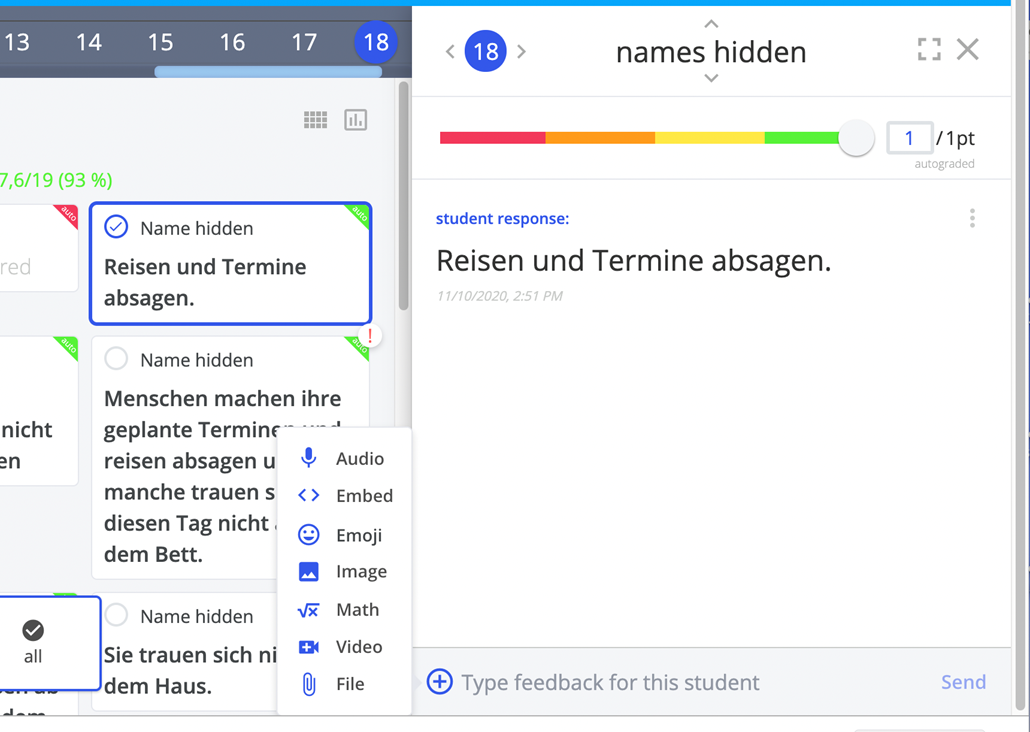Screen dimensions: 1030x732
Task: Click the fullscreen expand icon
Action: (x=929, y=49)
